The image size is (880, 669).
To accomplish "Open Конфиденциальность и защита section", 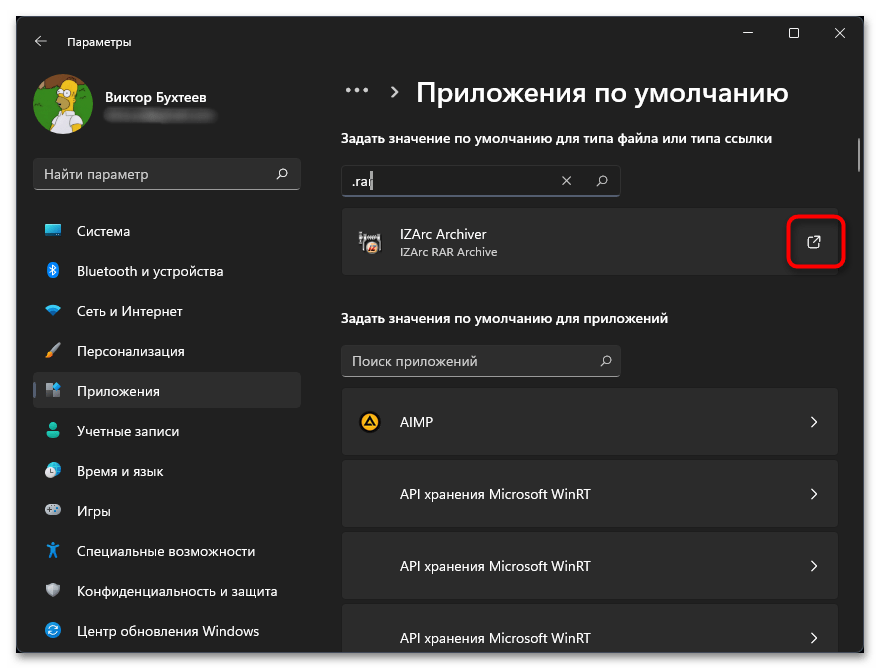I will [x=167, y=591].
